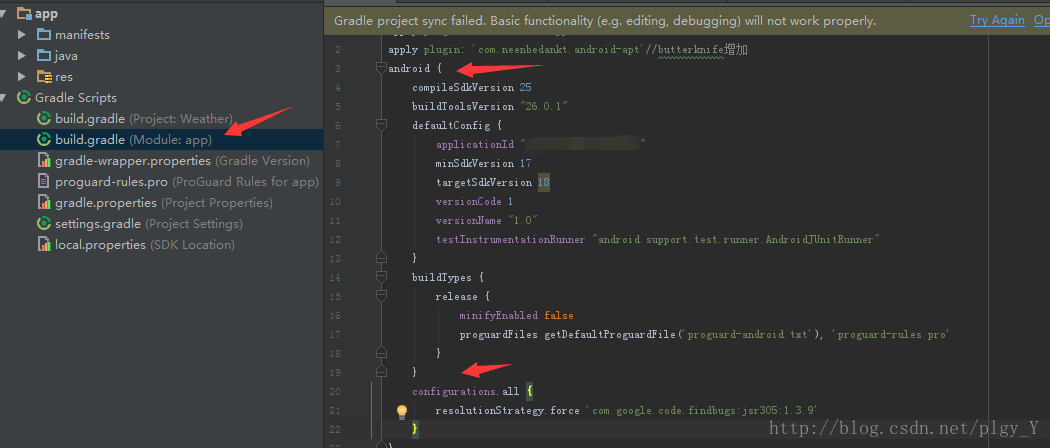Viewport: 1050px width, 448px height.
Task: Click the gradle.properties file icon
Action: point(44,202)
